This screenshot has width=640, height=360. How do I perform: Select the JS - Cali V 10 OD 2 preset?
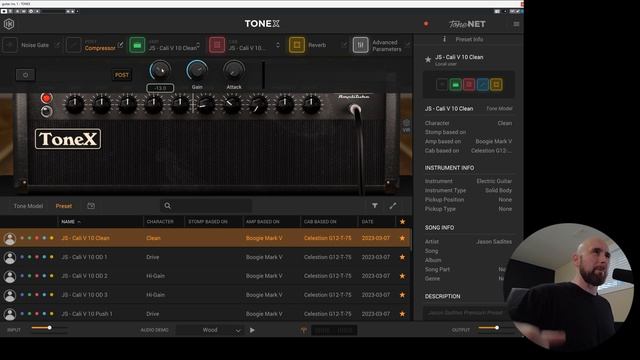(x=205, y=276)
